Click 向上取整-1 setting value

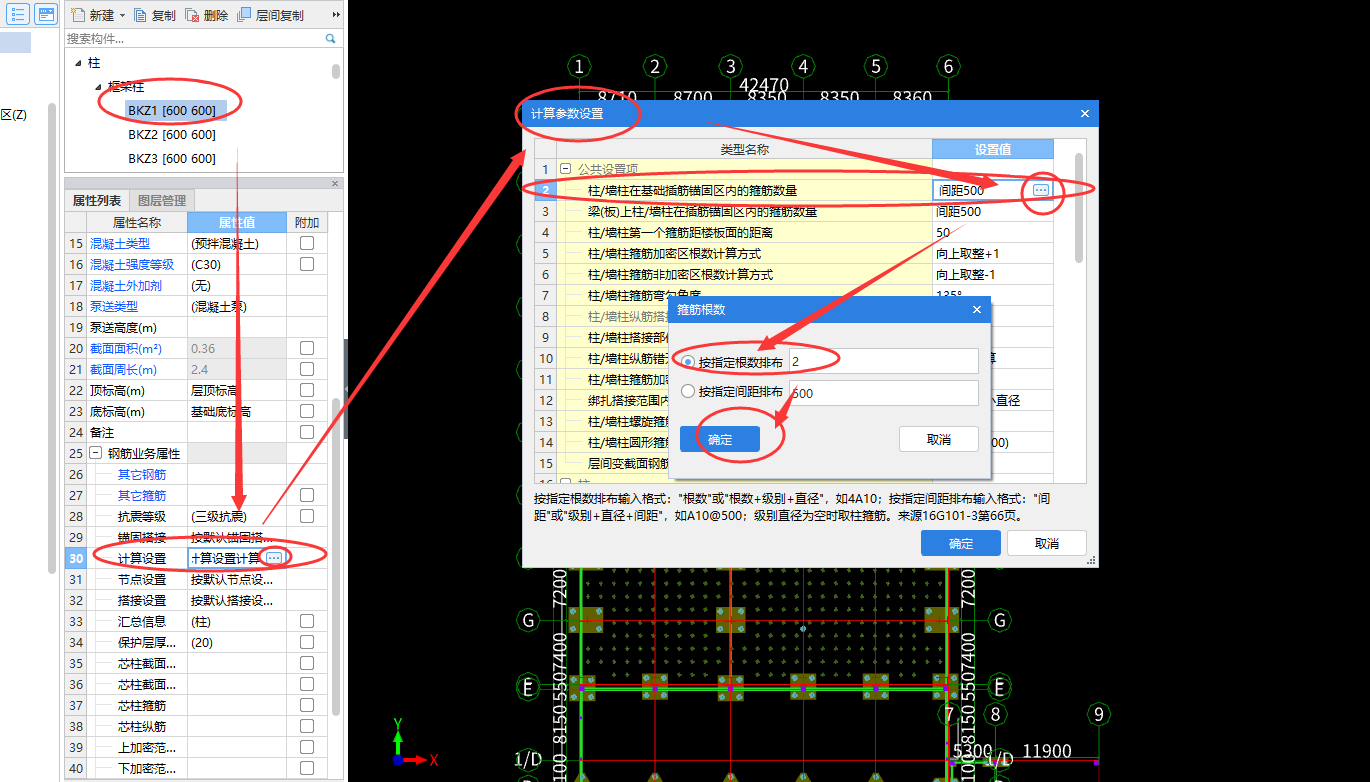[x=993, y=274]
